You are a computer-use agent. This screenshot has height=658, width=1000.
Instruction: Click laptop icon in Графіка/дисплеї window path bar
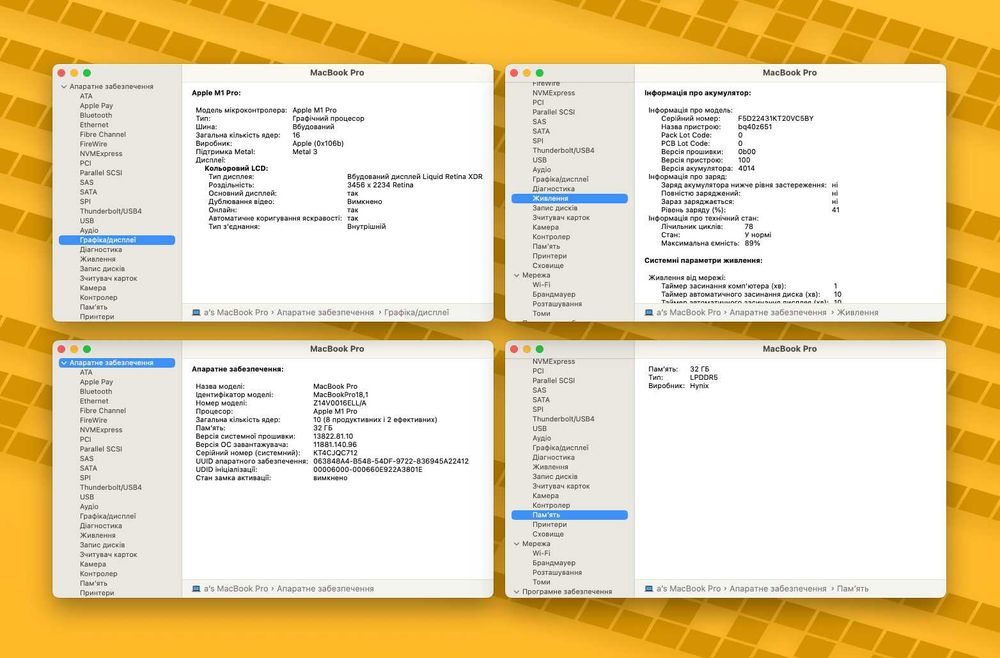[196, 312]
